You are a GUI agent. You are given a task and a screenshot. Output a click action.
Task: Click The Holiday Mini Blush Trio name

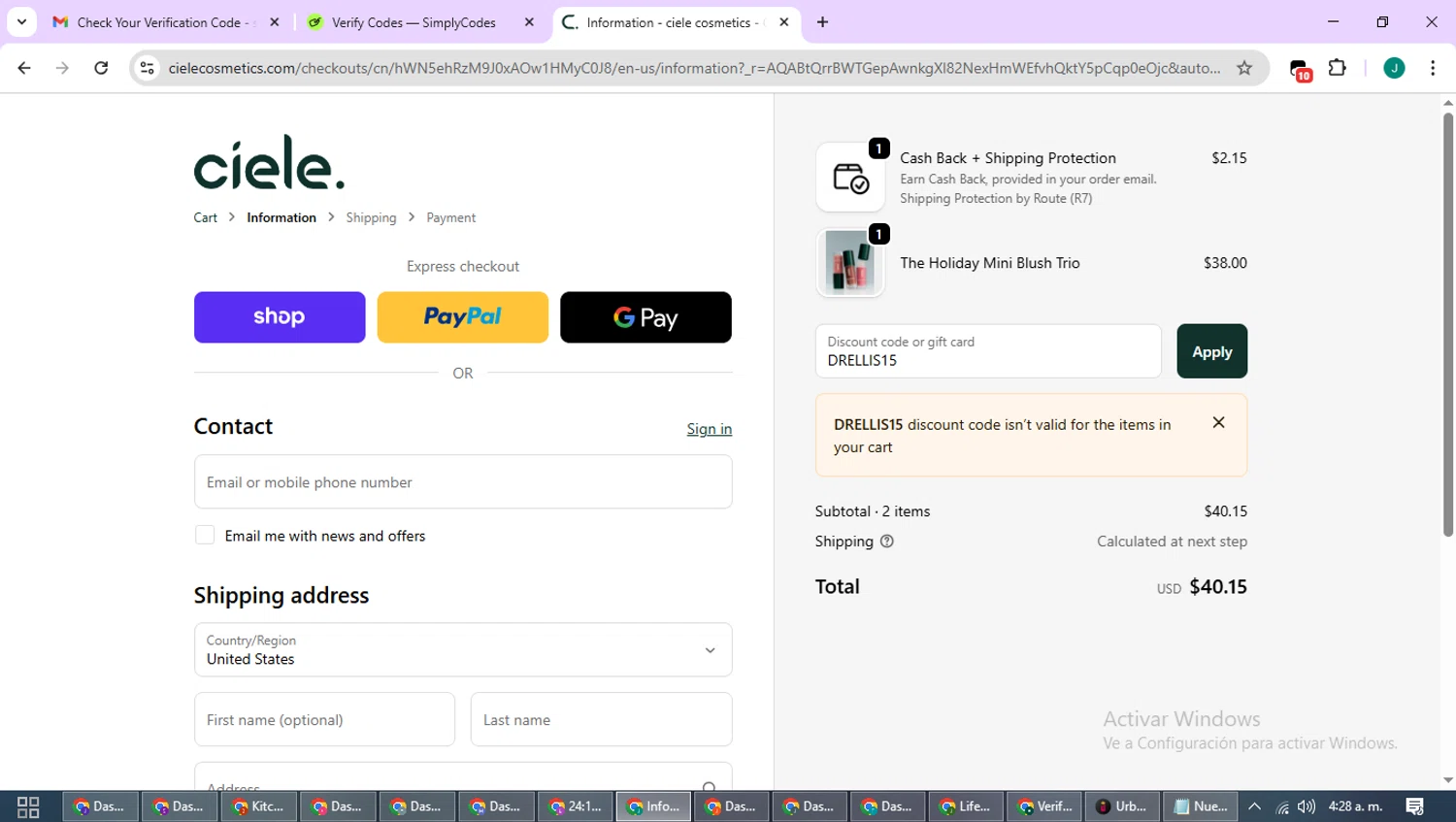990,263
